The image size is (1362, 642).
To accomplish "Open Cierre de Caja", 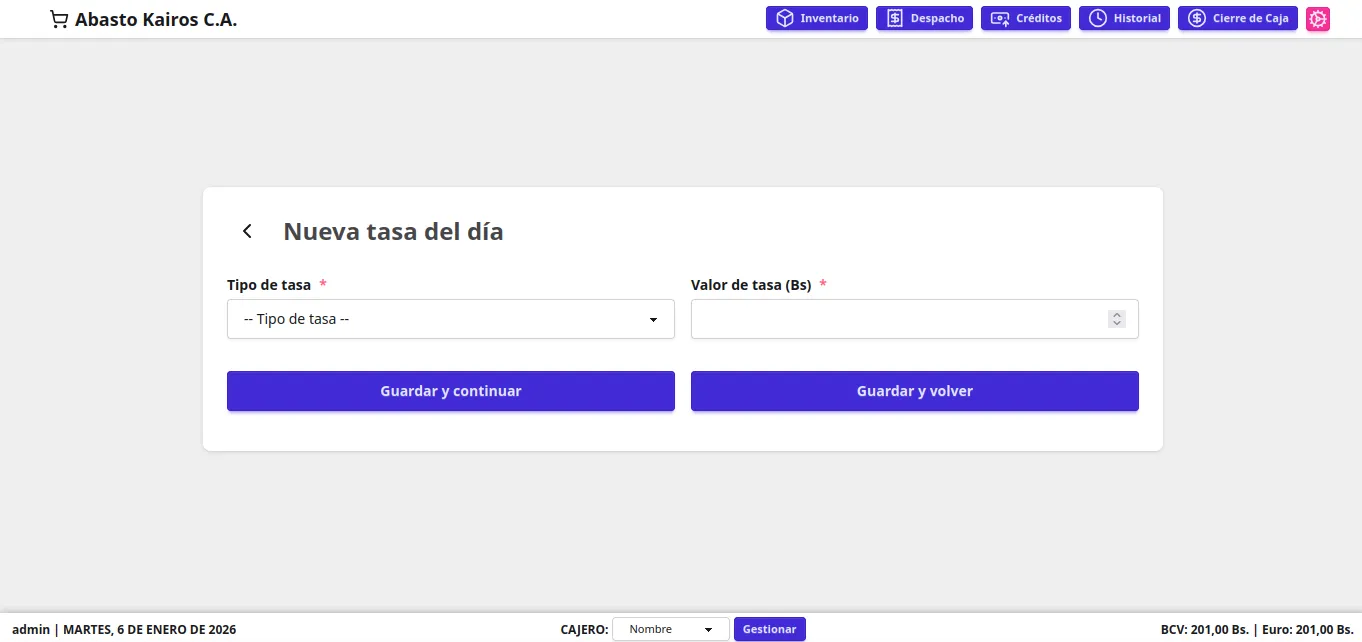I will pyautogui.click(x=1237, y=19).
